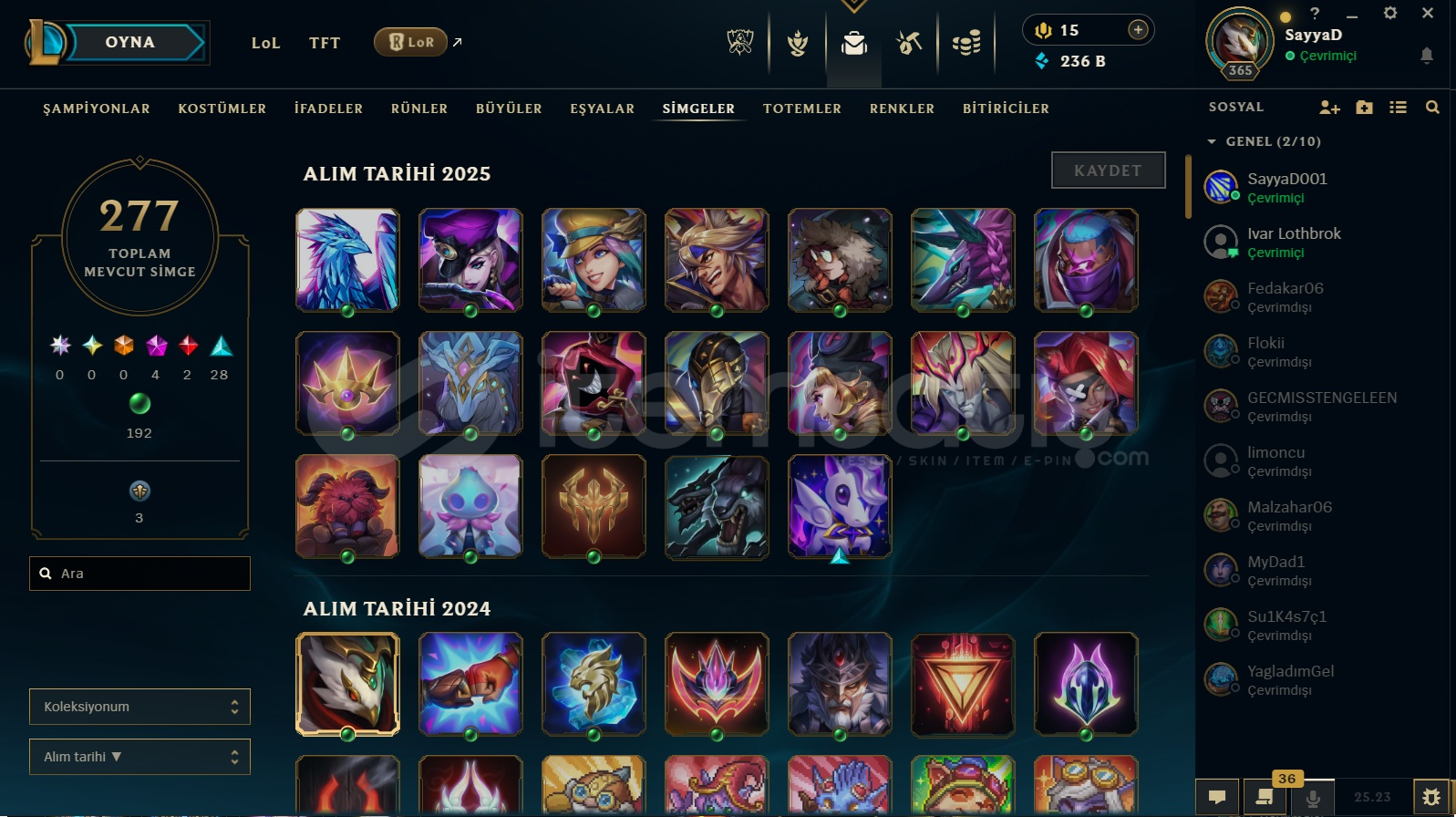Click the KAYDET button

tap(1108, 171)
